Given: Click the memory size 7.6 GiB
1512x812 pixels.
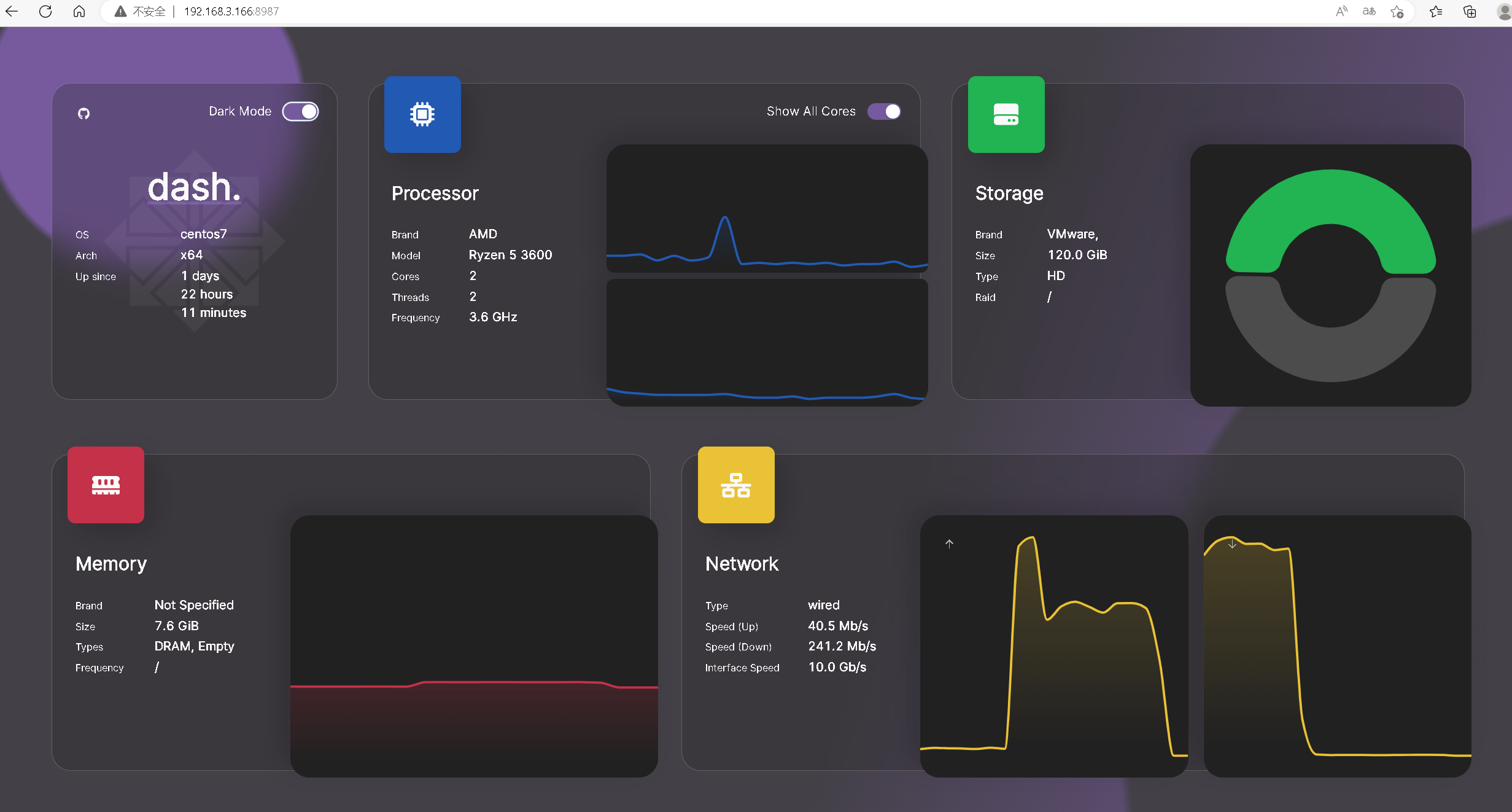Looking at the screenshot, I should [x=176, y=626].
